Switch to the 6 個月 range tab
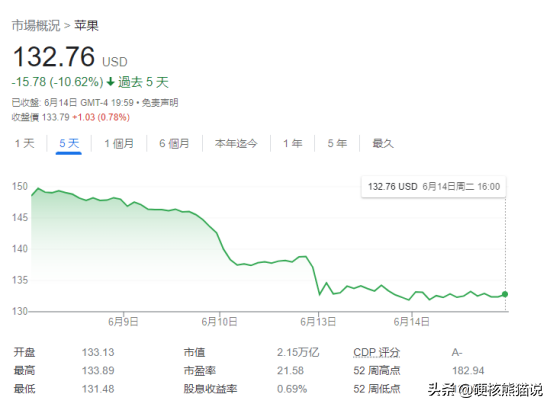Viewport: 554px width, 408px height. [x=174, y=143]
